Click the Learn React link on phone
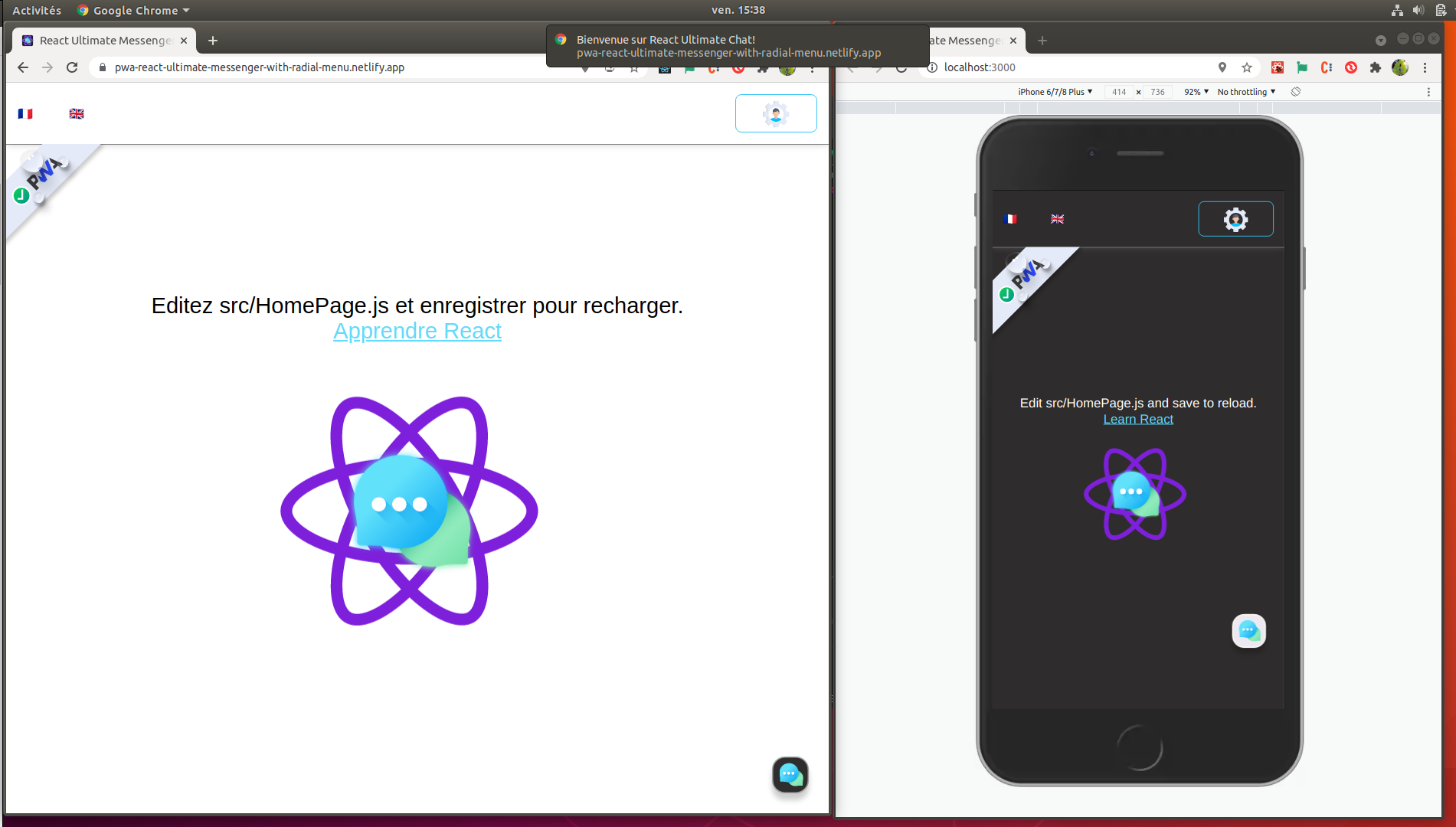Viewport: 1456px width, 827px height. click(x=1137, y=420)
